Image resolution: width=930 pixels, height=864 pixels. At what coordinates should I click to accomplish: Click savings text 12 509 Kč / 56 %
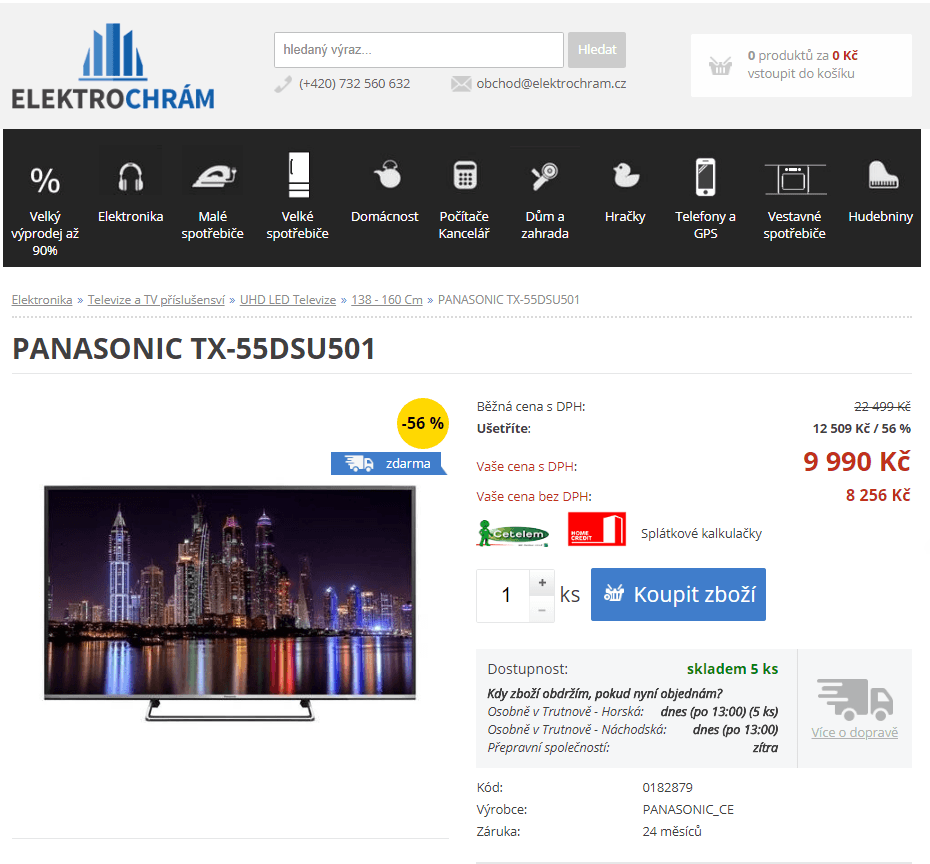(x=861, y=428)
